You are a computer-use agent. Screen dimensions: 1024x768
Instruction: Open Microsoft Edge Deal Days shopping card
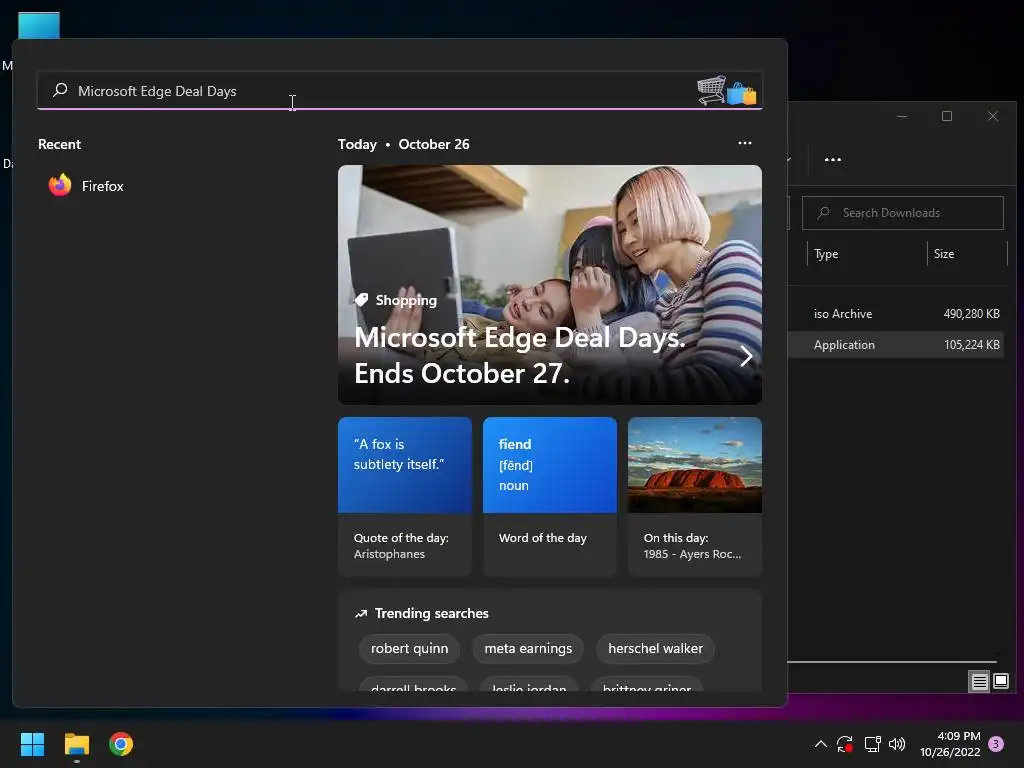(x=550, y=285)
